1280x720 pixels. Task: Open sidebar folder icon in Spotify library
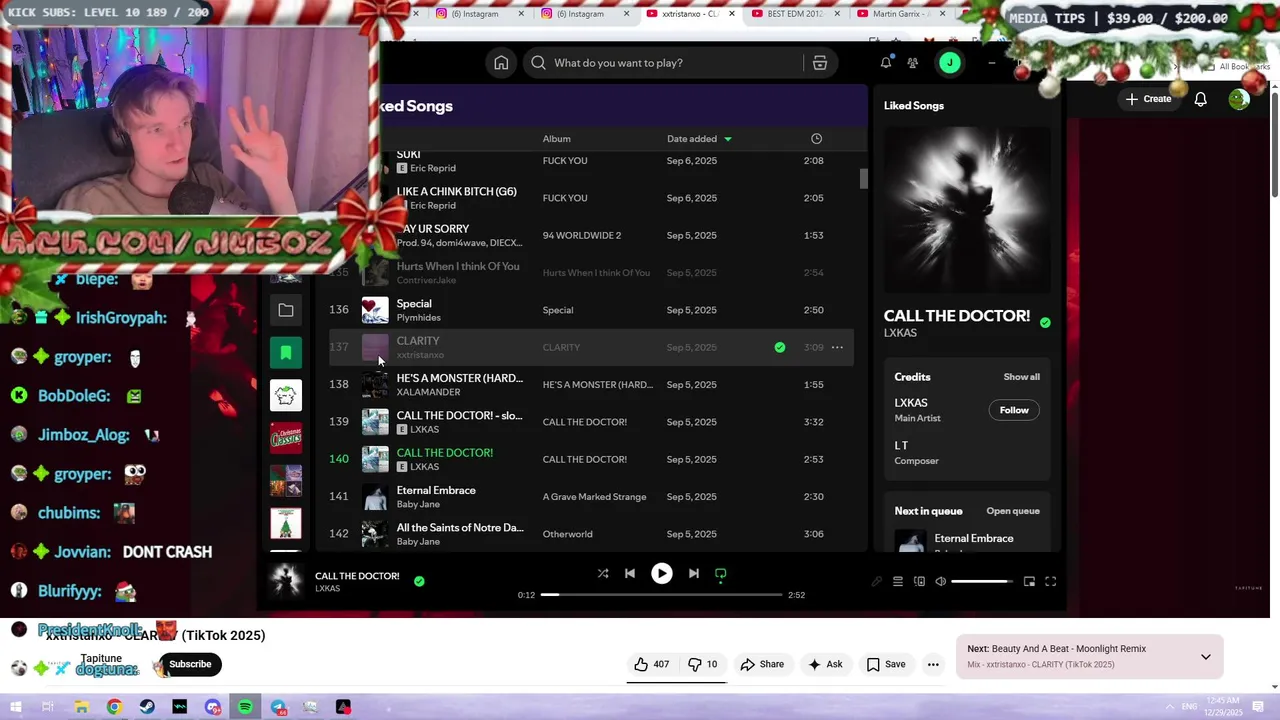(286, 311)
